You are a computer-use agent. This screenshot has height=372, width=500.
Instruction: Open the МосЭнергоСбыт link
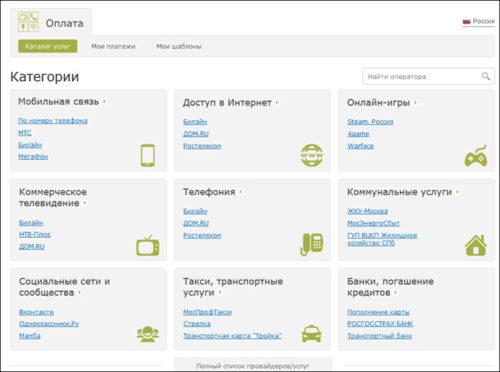(x=373, y=223)
